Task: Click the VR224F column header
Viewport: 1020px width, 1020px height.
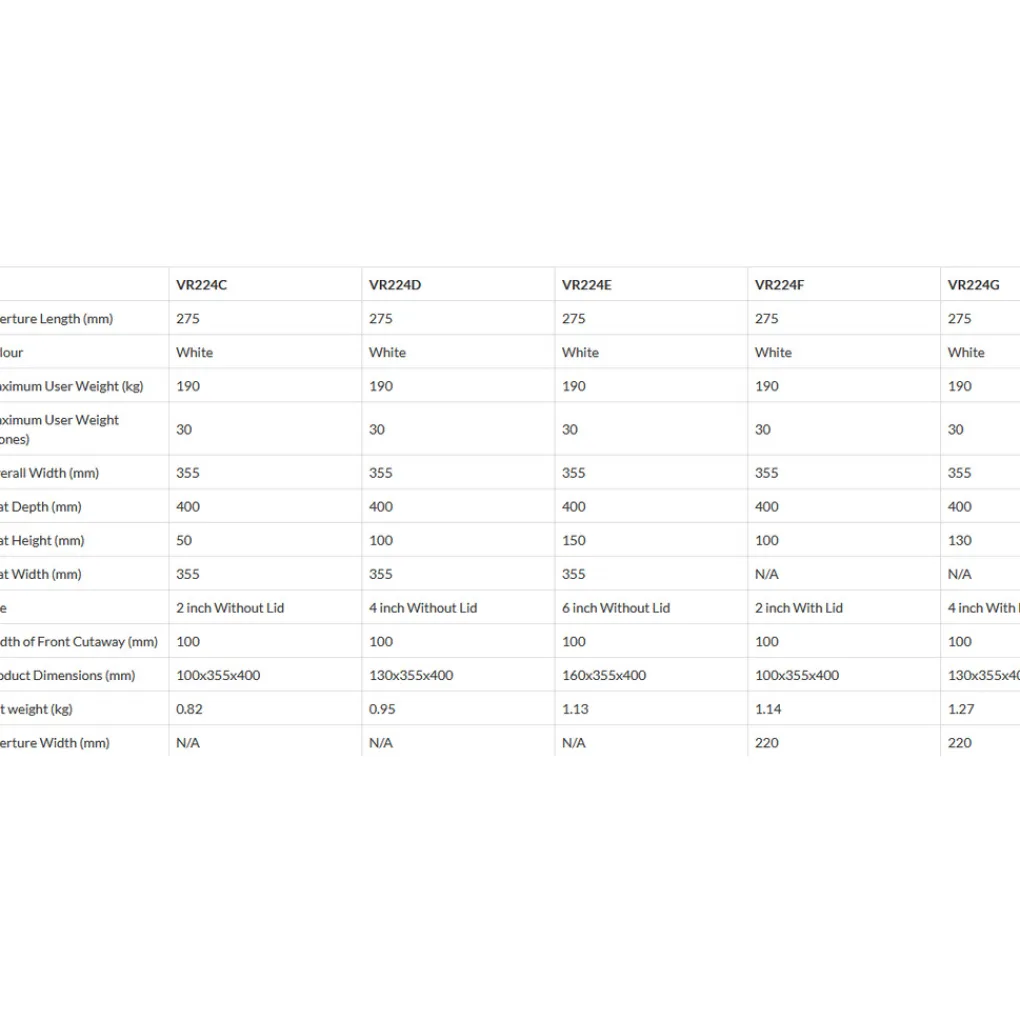Action: click(x=779, y=285)
